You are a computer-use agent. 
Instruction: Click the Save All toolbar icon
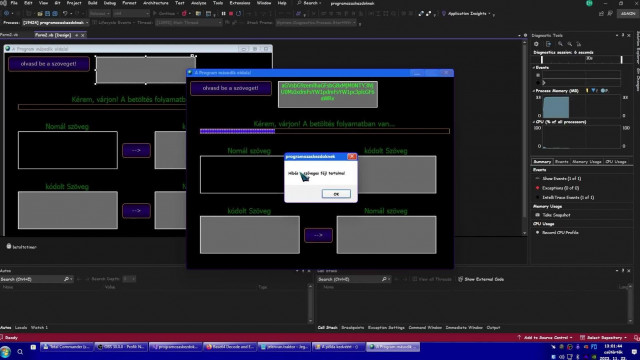pyautogui.click(x=54, y=13)
